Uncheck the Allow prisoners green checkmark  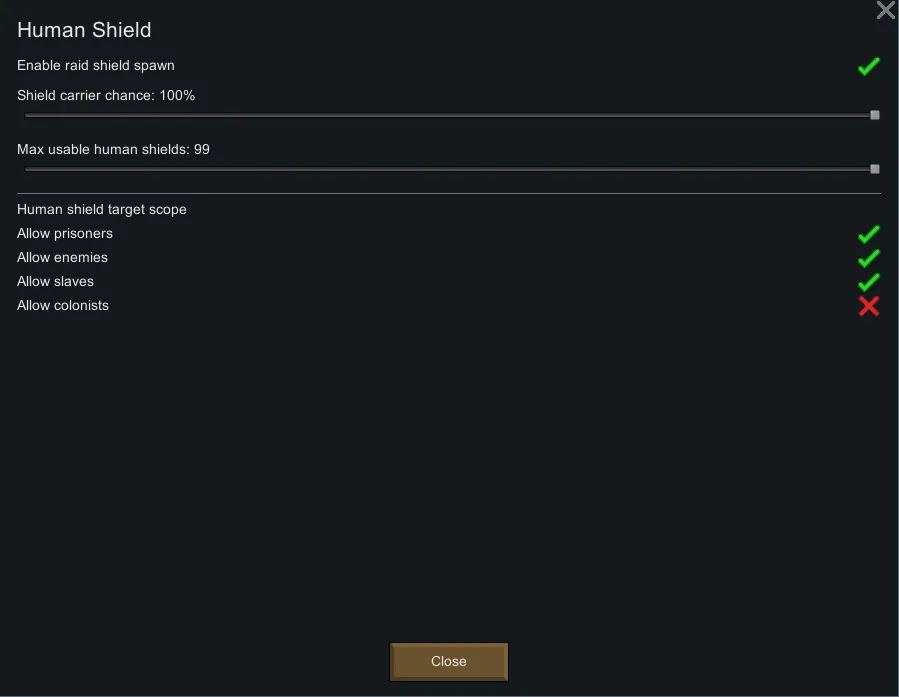tap(868, 234)
